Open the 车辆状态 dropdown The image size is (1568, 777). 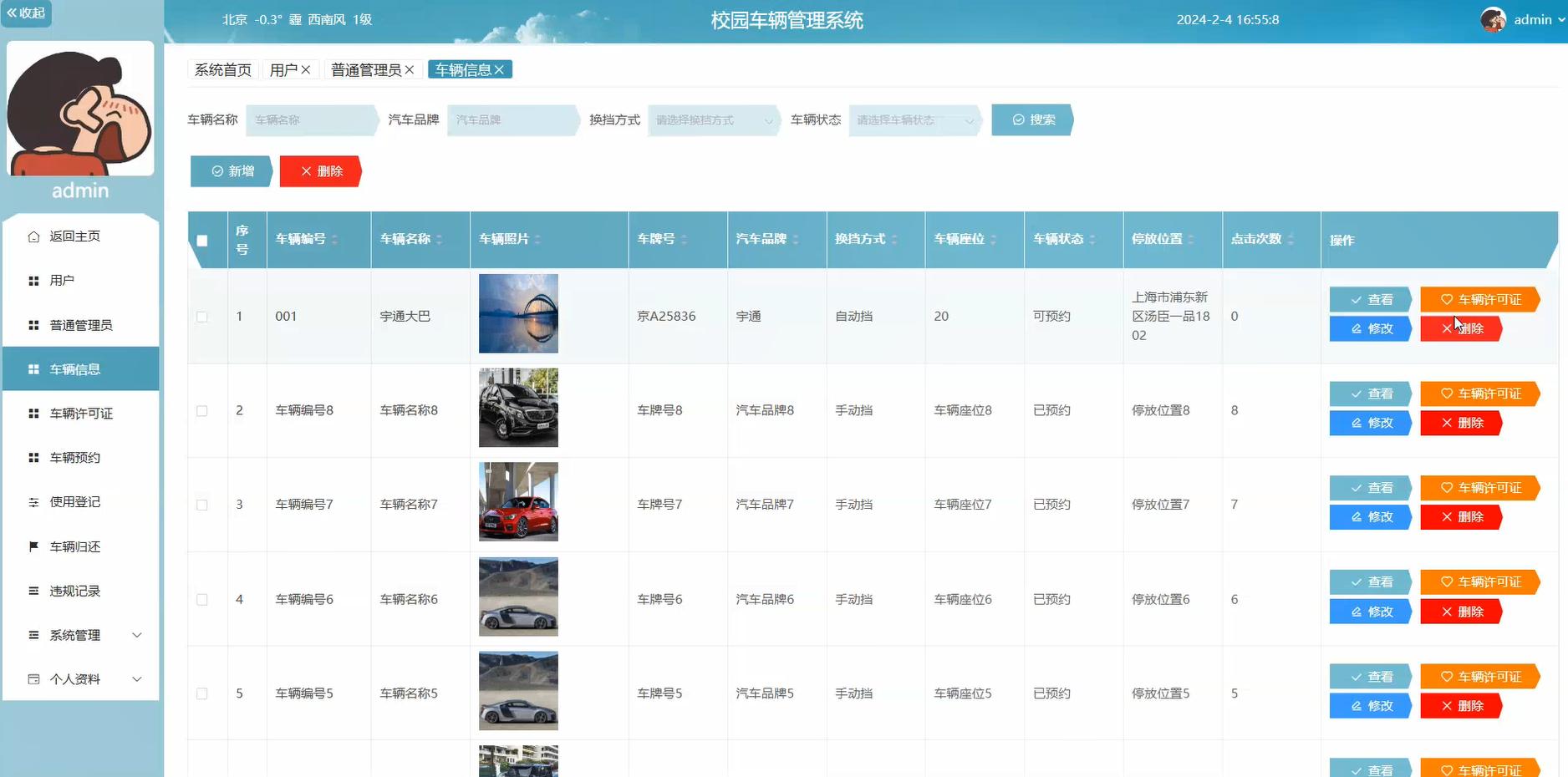point(914,120)
